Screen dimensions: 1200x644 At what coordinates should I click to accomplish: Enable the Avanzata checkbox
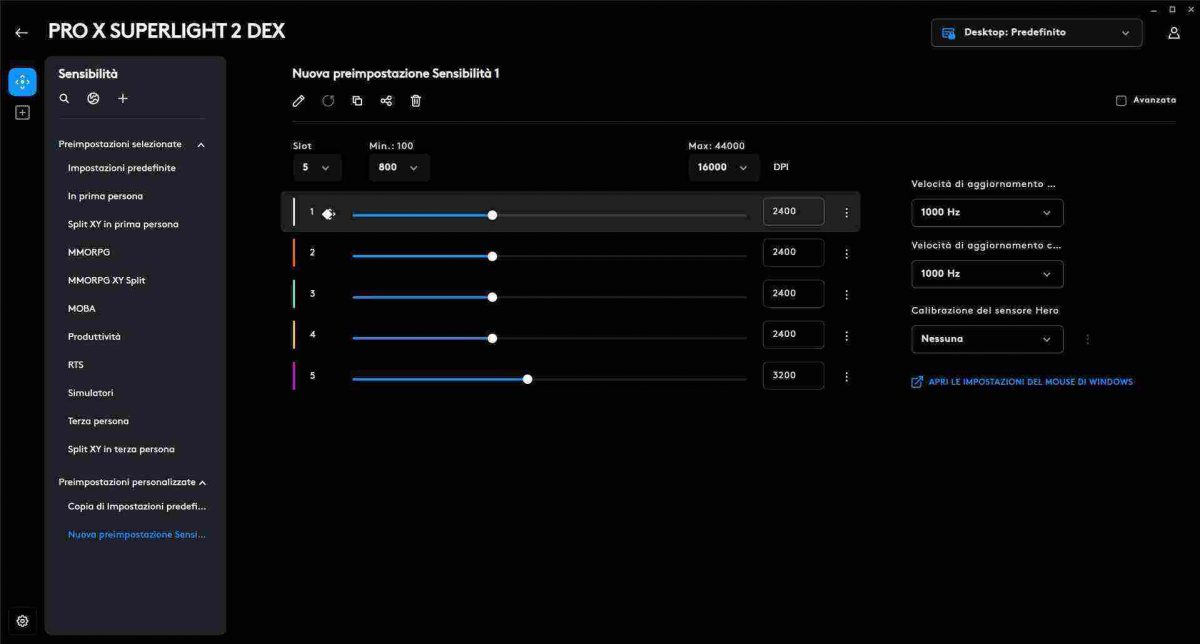pos(1121,101)
